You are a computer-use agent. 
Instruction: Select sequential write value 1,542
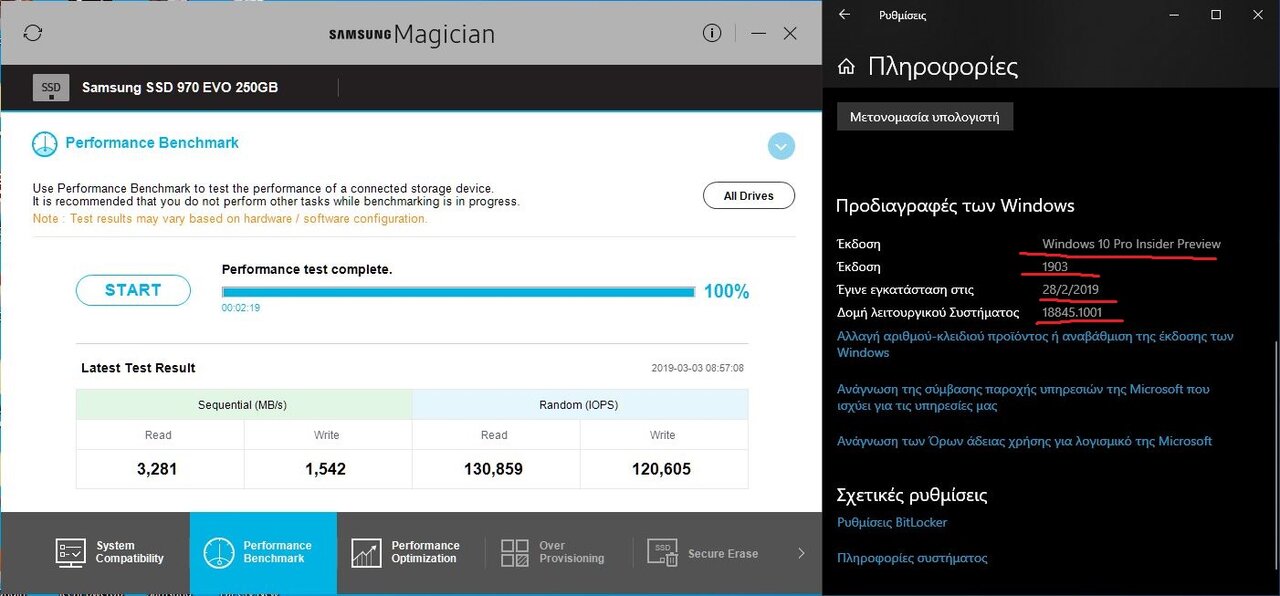[x=326, y=469]
